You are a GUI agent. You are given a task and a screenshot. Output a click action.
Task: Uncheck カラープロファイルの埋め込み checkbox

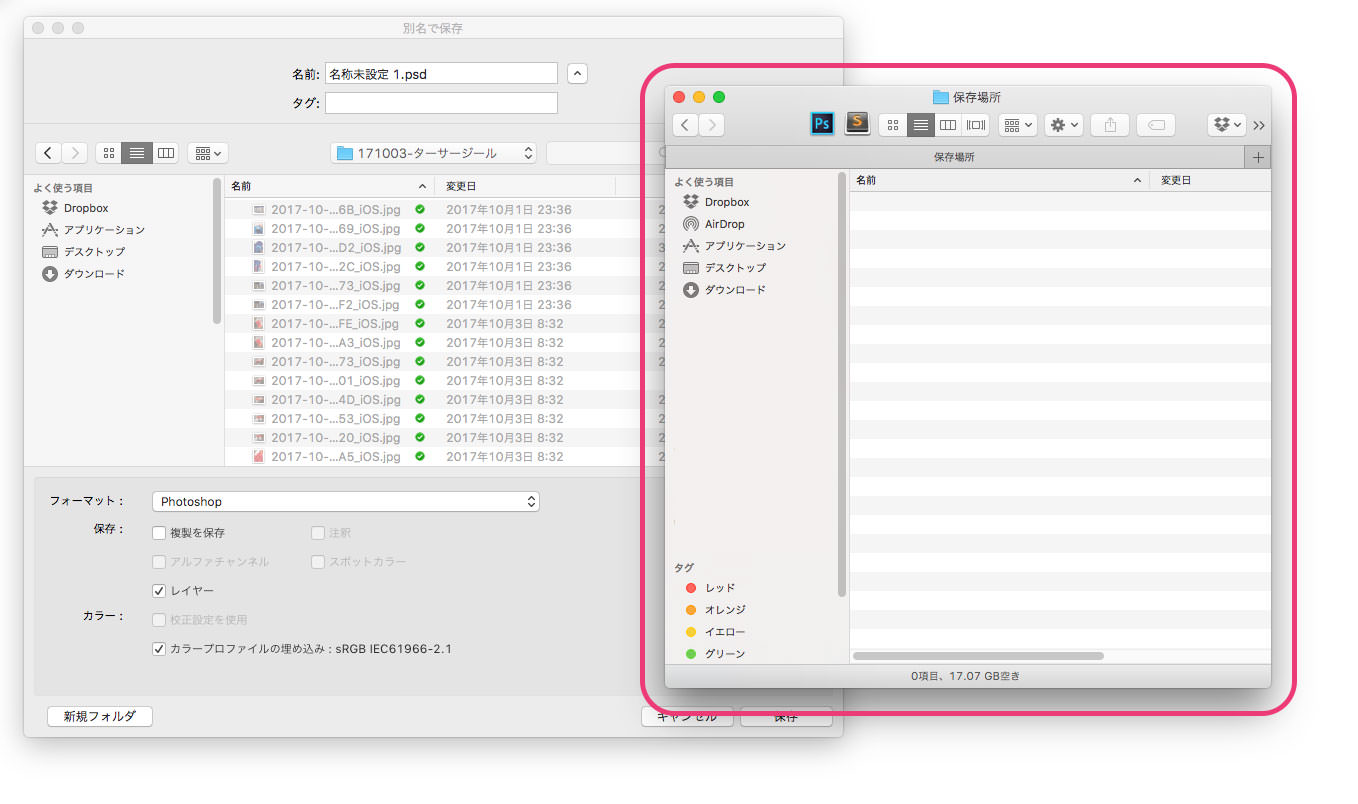tap(159, 649)
